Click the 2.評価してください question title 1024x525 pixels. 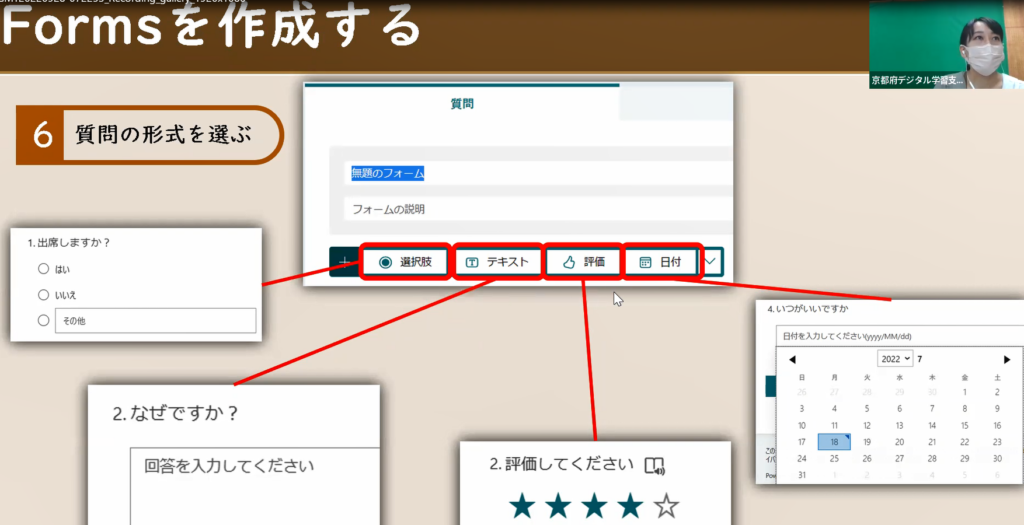click(562, 464)
